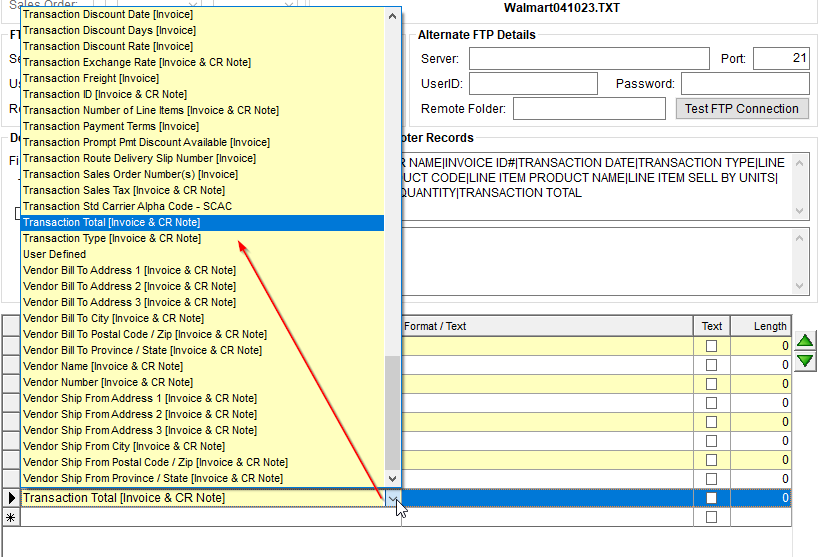Select Vendor Bill To Province / State
This screenshot has height=557, width=826.
point(202,350)
